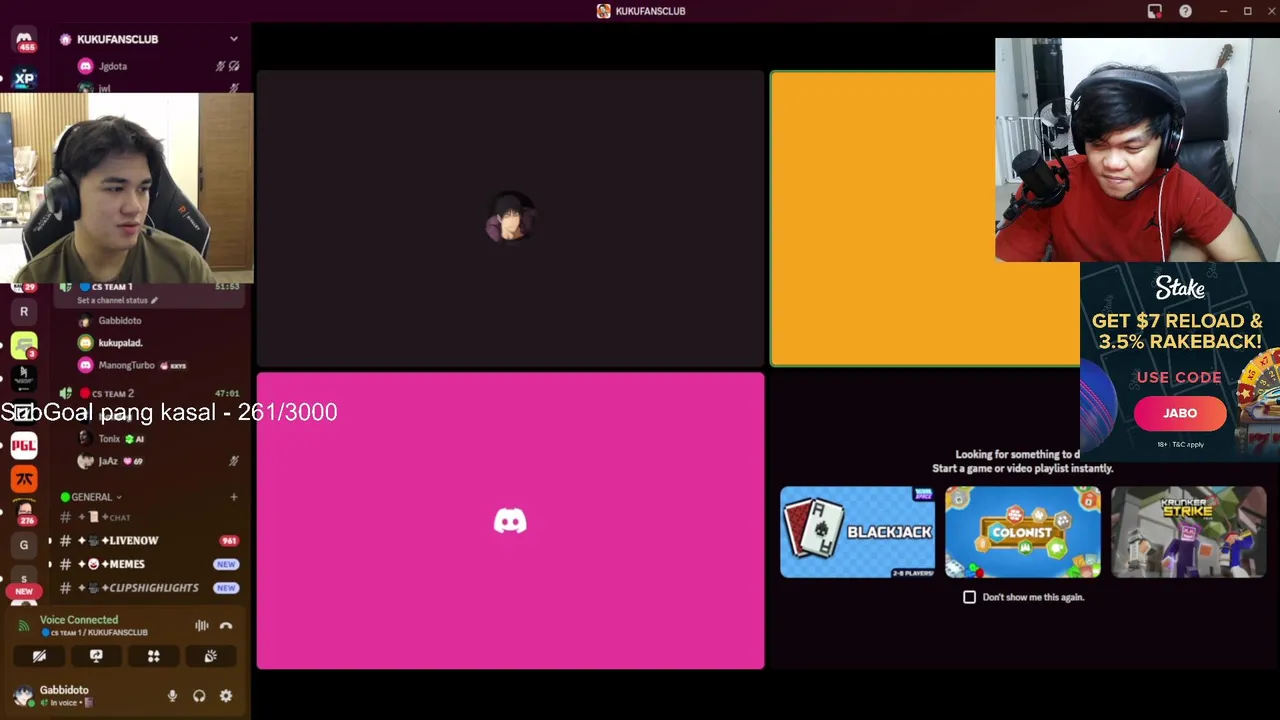
Task: Click the Stake logo in the ad
Action: coord(1180,289)
